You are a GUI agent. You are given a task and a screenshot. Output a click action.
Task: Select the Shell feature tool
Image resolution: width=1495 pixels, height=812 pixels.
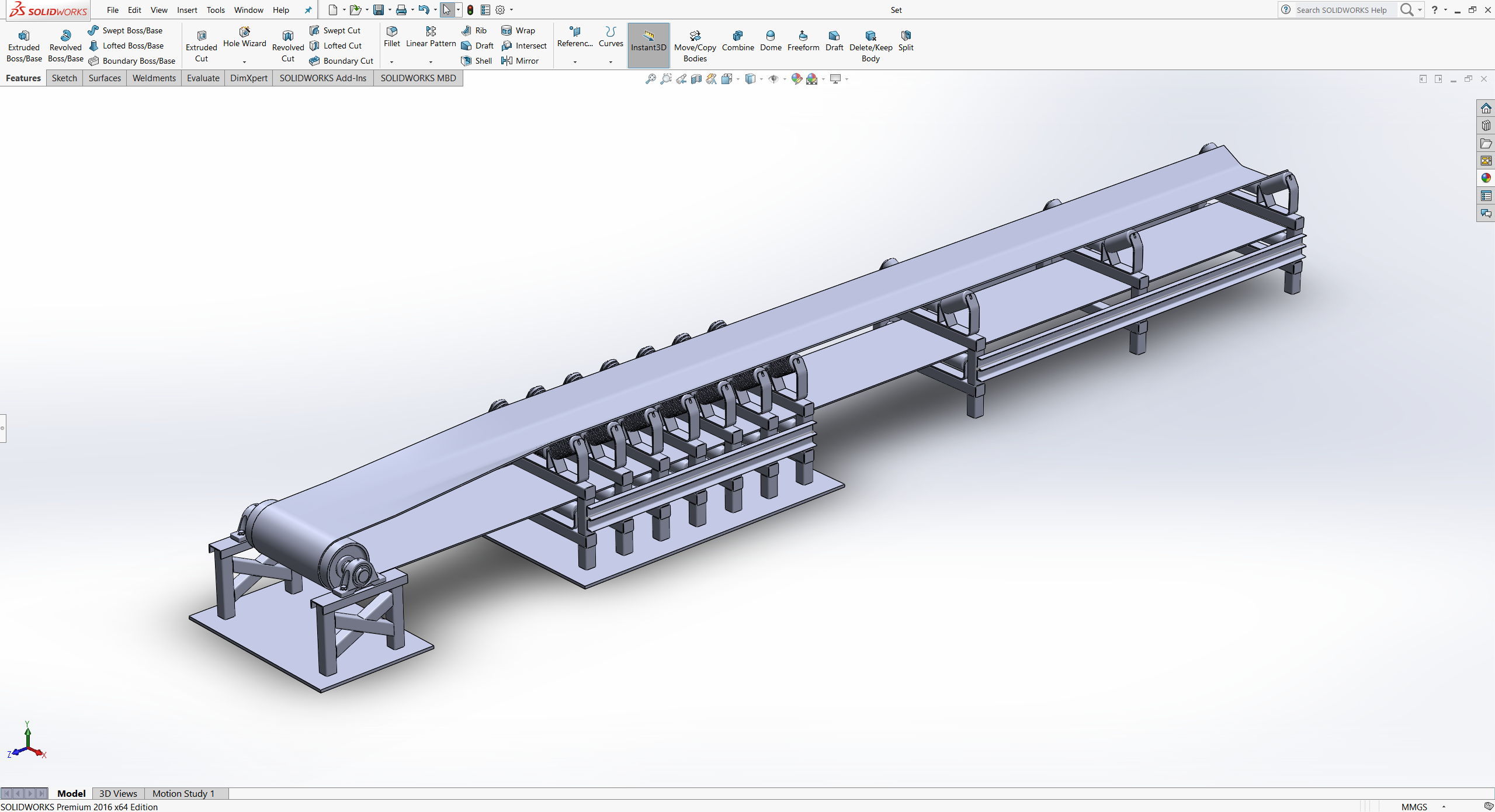click(x=476, y=60)
